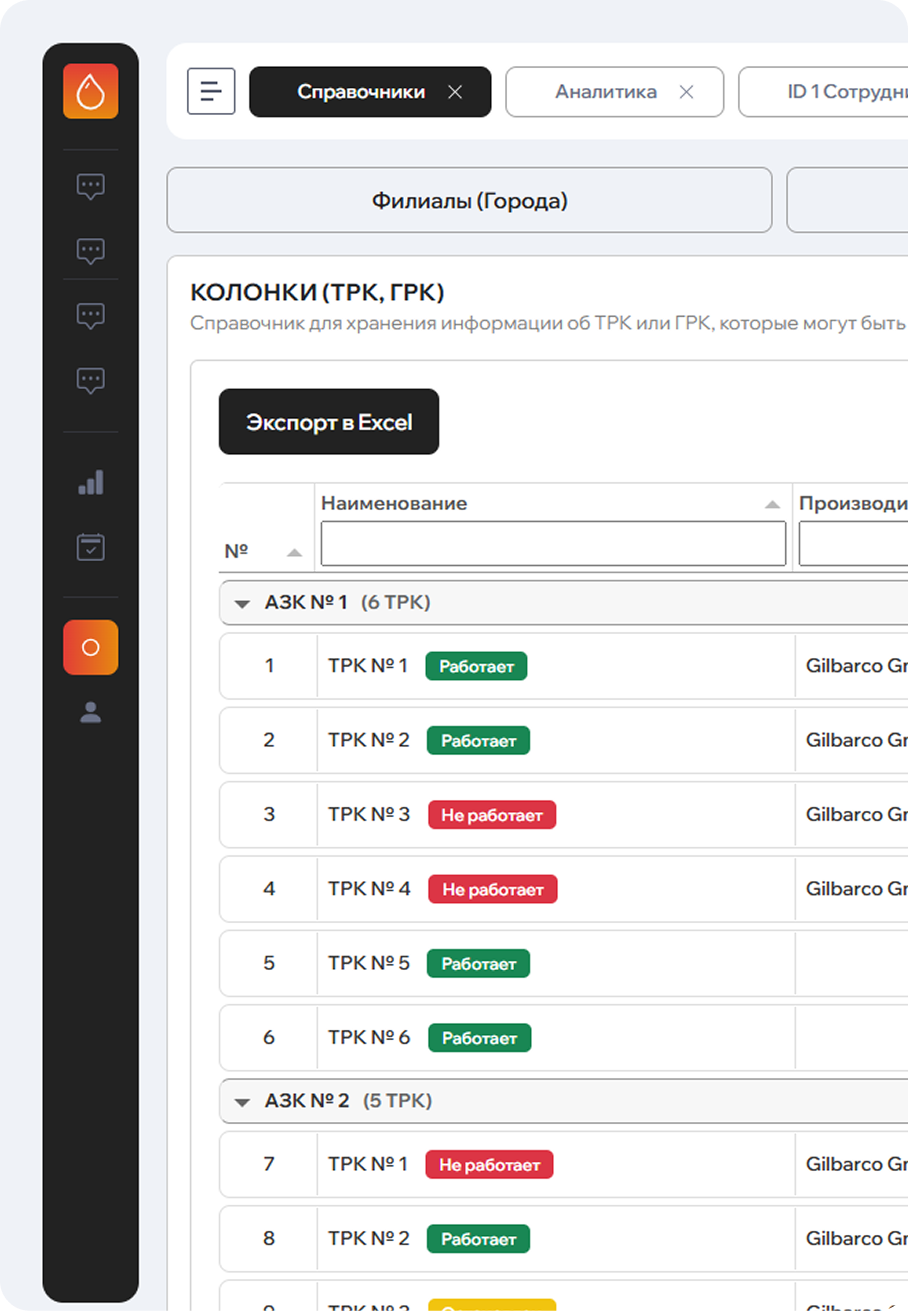Screen dimensions: 908x1311
Task: Sort by the № column arrow
Action: click(294, 552)
